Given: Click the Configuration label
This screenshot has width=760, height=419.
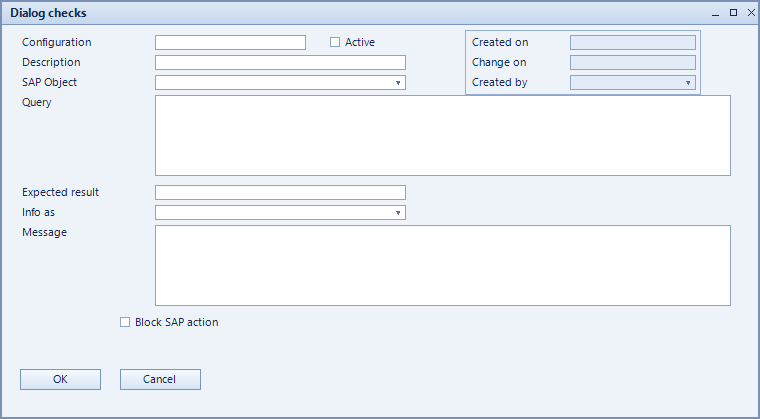Looking at the screenshot, I should pyautogui.click(x=57, y=42).
